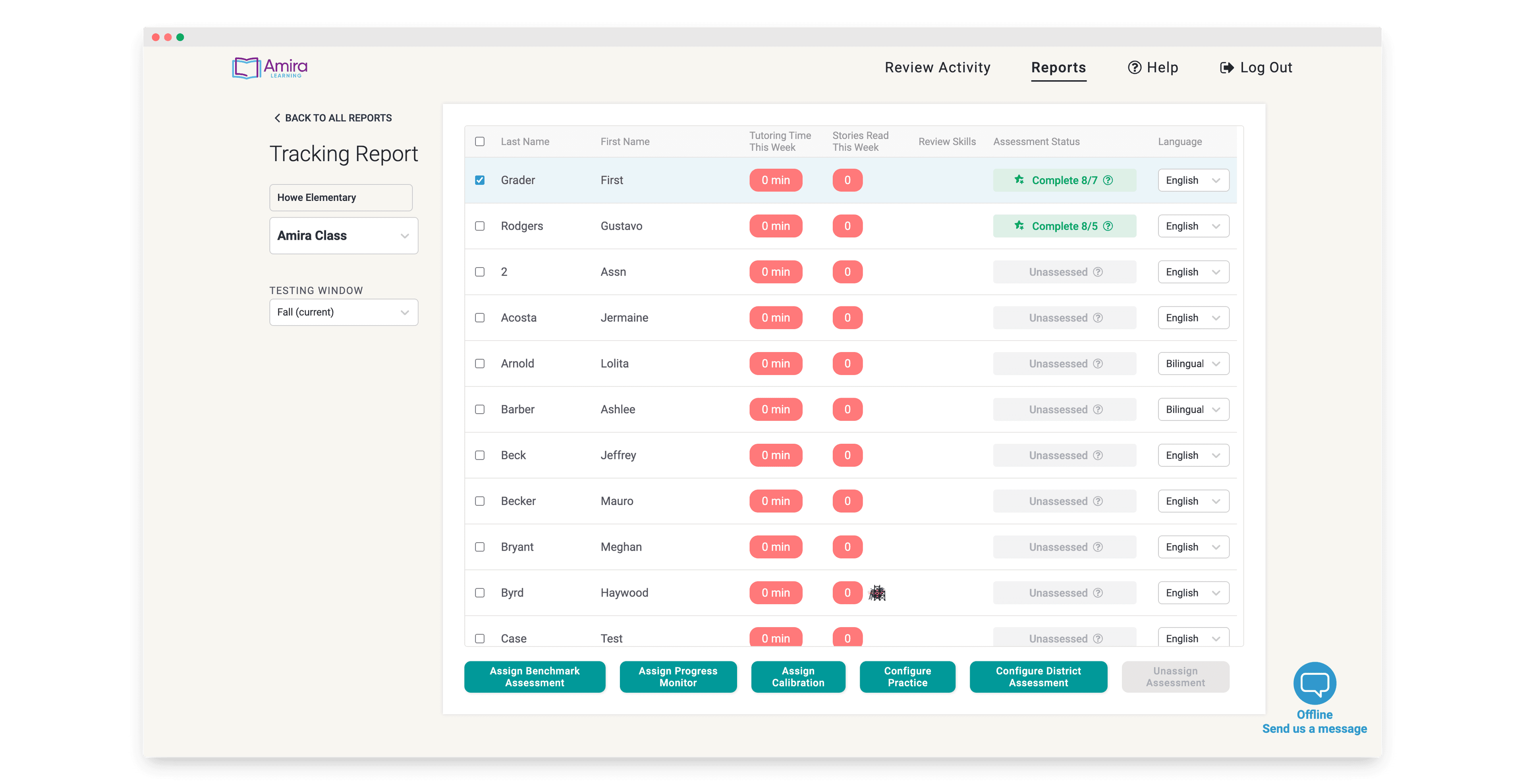This screenshot has height=784, width=1525.
Task: Click the Unassessed badge for Becker Mauro
Action: (x=1064, y=501)
